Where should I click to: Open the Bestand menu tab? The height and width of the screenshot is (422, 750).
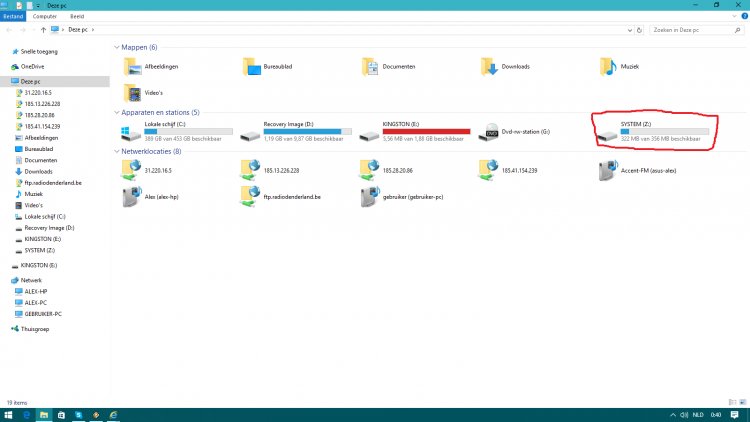point(13,17)
